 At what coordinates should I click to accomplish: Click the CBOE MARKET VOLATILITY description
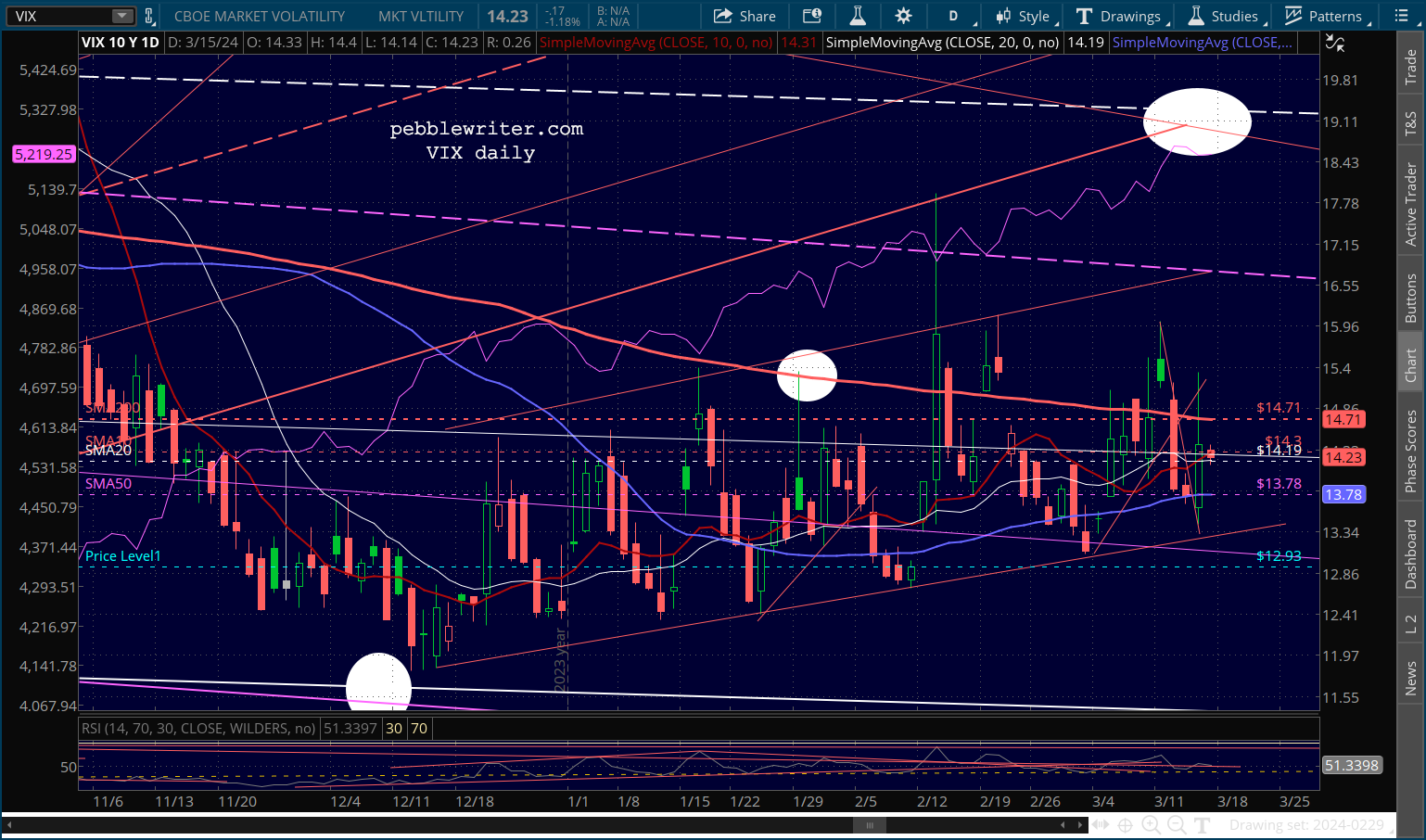260,16
